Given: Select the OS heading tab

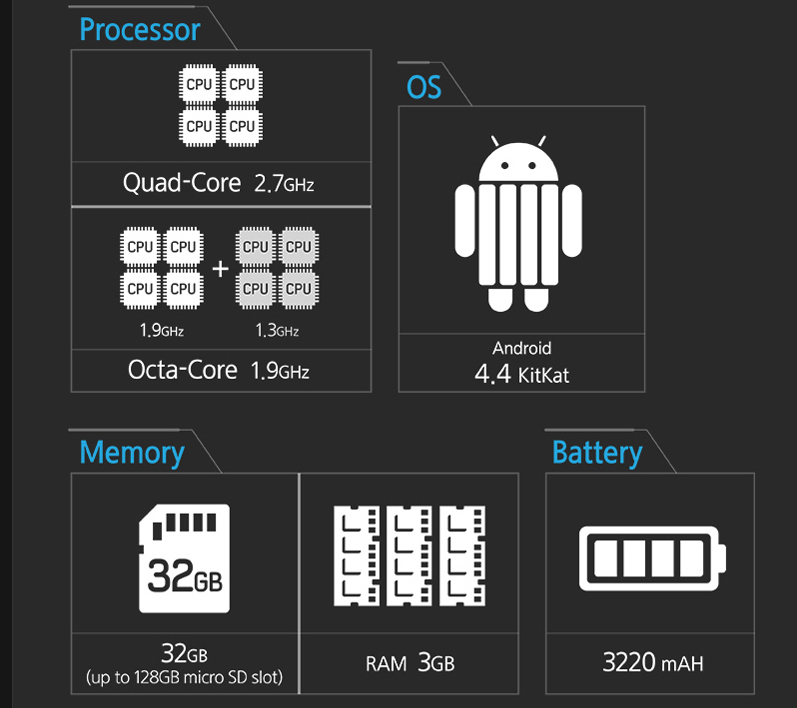Looking at the screenshot, I should [x=424, y=87].
